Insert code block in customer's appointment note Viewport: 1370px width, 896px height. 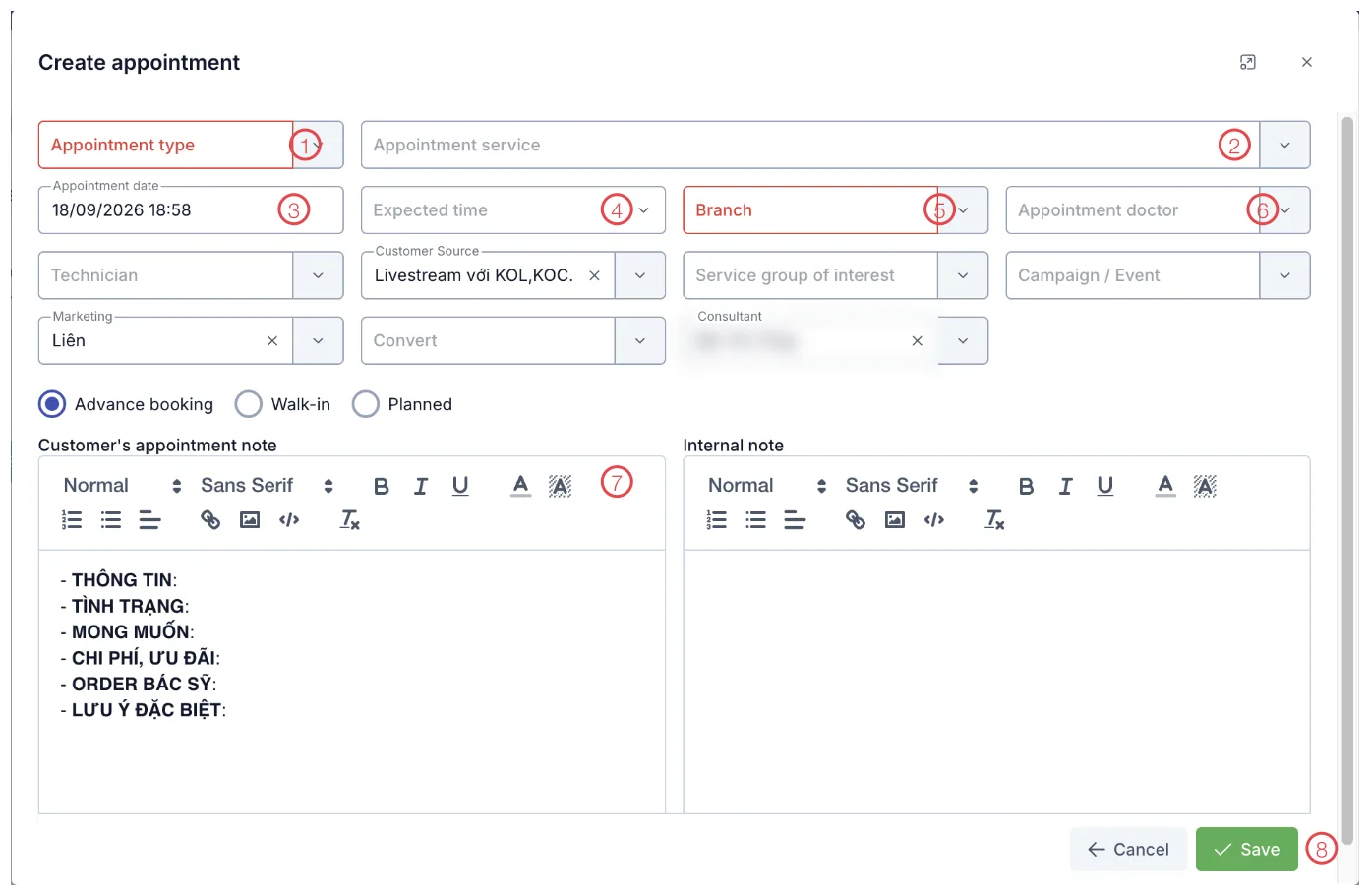(289, 520)
